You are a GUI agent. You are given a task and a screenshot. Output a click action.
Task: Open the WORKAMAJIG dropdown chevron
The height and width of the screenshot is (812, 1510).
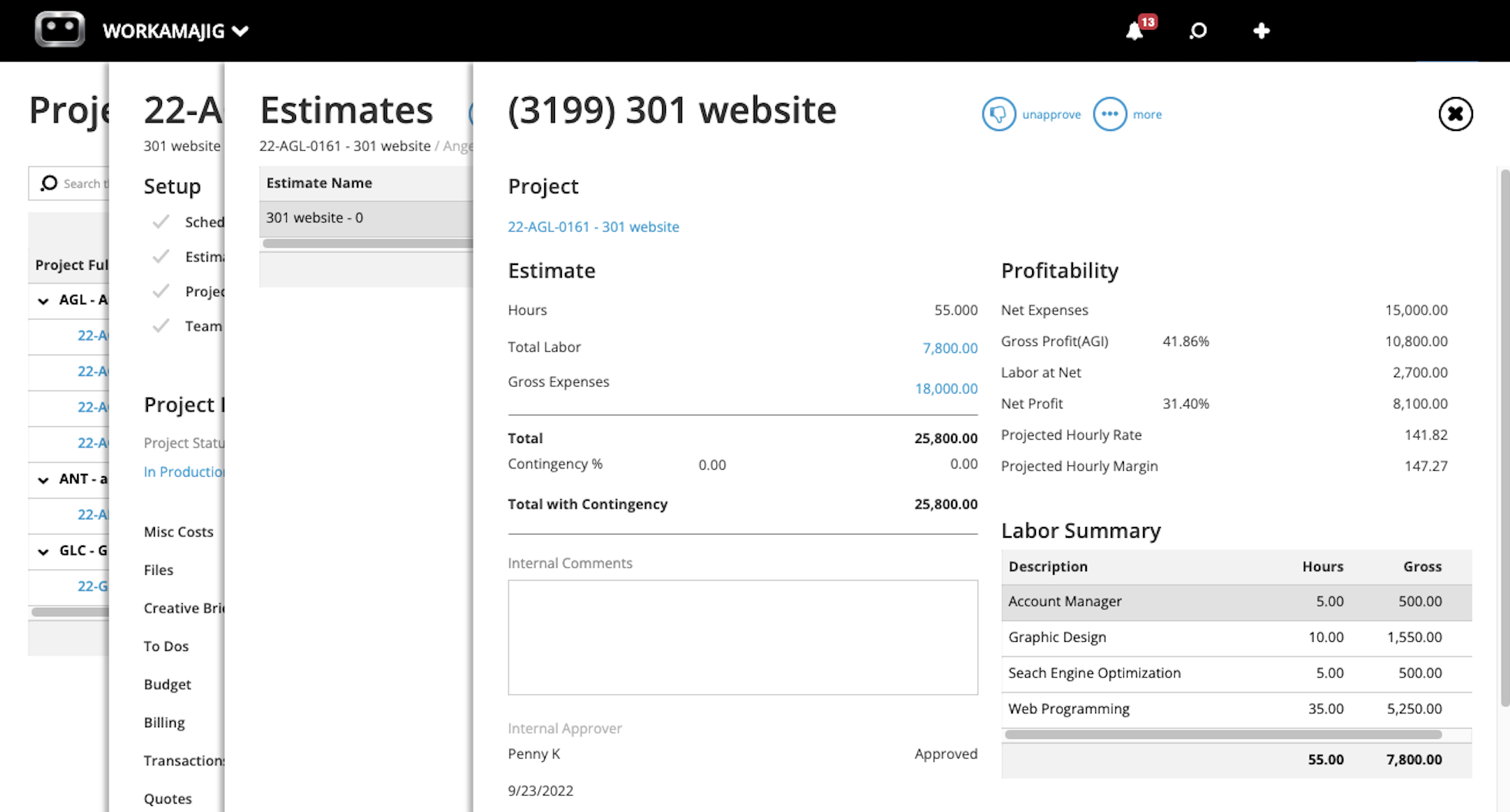click(240, 32)
